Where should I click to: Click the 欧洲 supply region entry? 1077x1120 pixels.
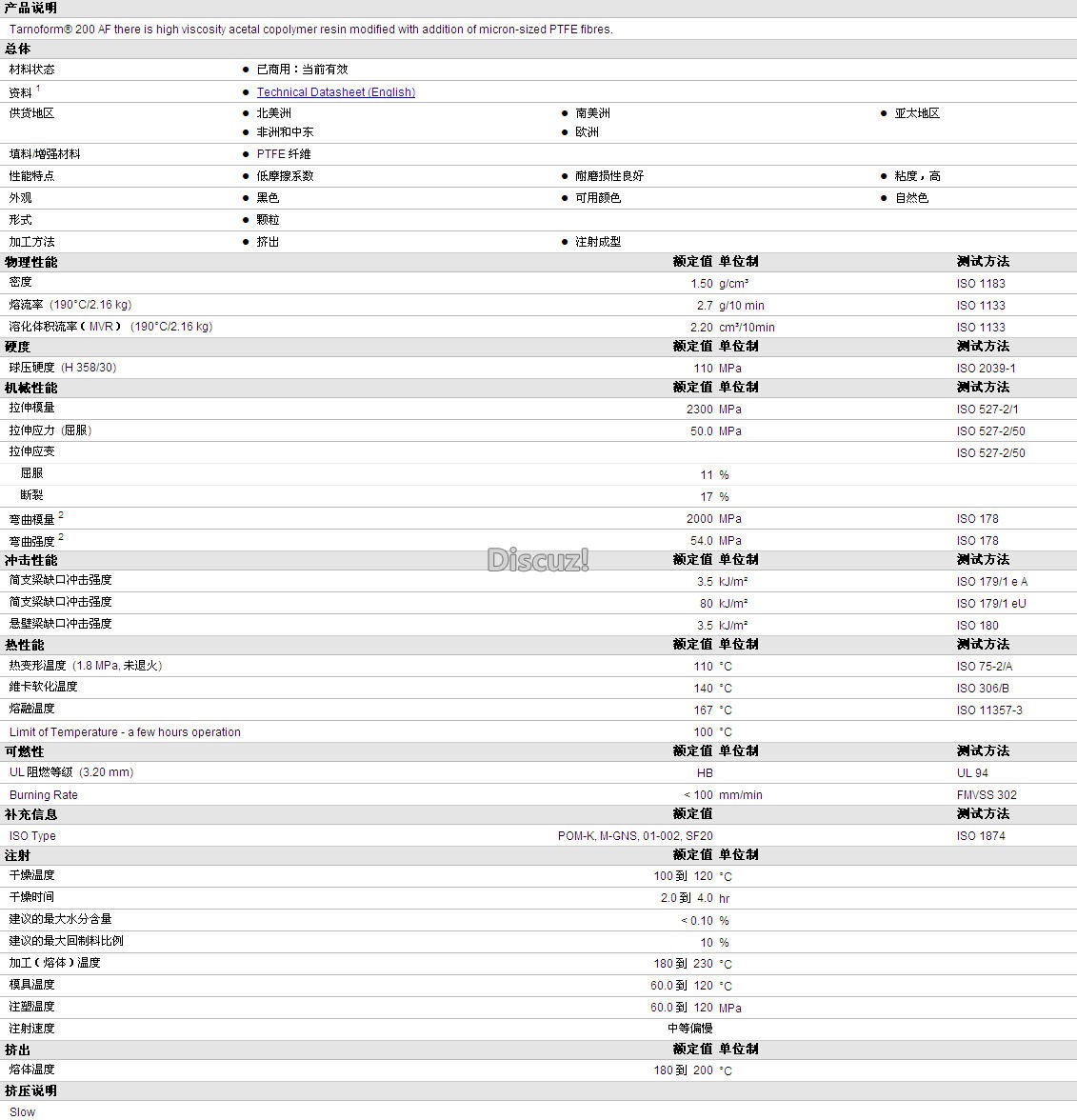[587, 132]
